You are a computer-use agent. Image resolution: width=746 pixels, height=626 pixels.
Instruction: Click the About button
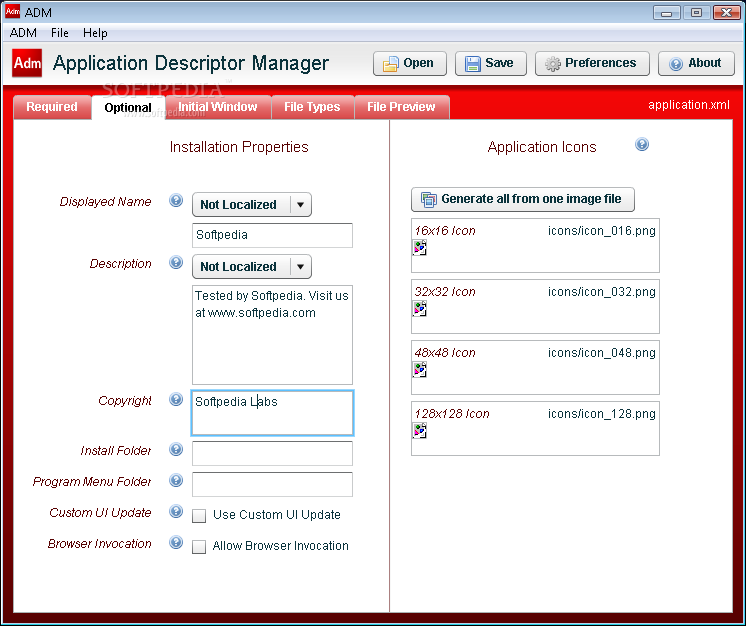click(x=696, y=63)
